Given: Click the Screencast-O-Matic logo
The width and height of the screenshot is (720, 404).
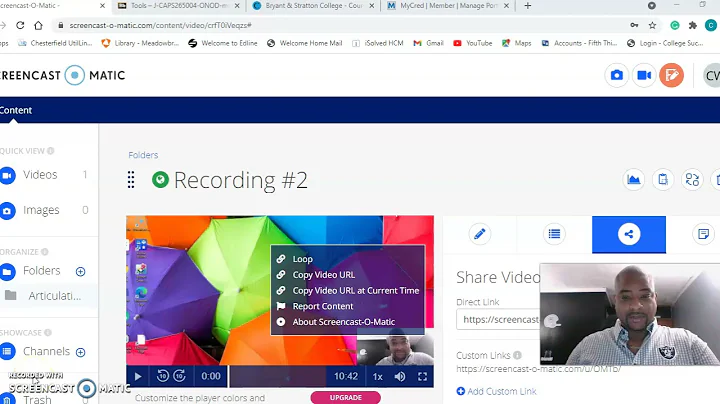Looking at the screenshot, I should coord(62,75).
